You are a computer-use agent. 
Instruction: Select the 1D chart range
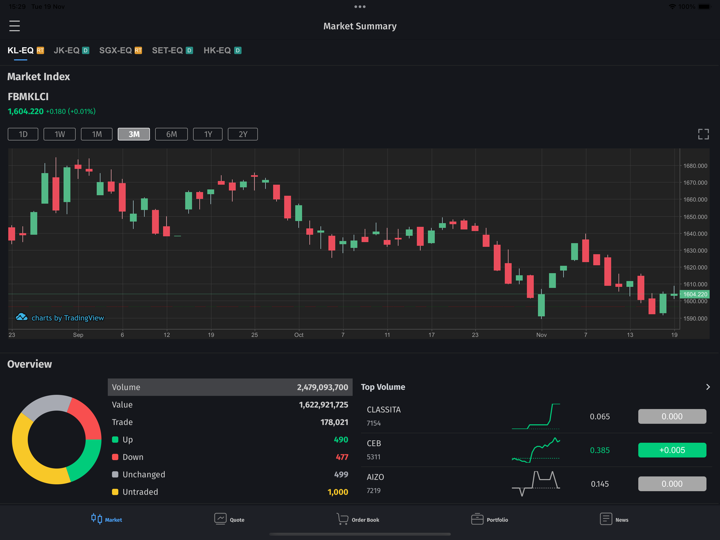[23, 134]
